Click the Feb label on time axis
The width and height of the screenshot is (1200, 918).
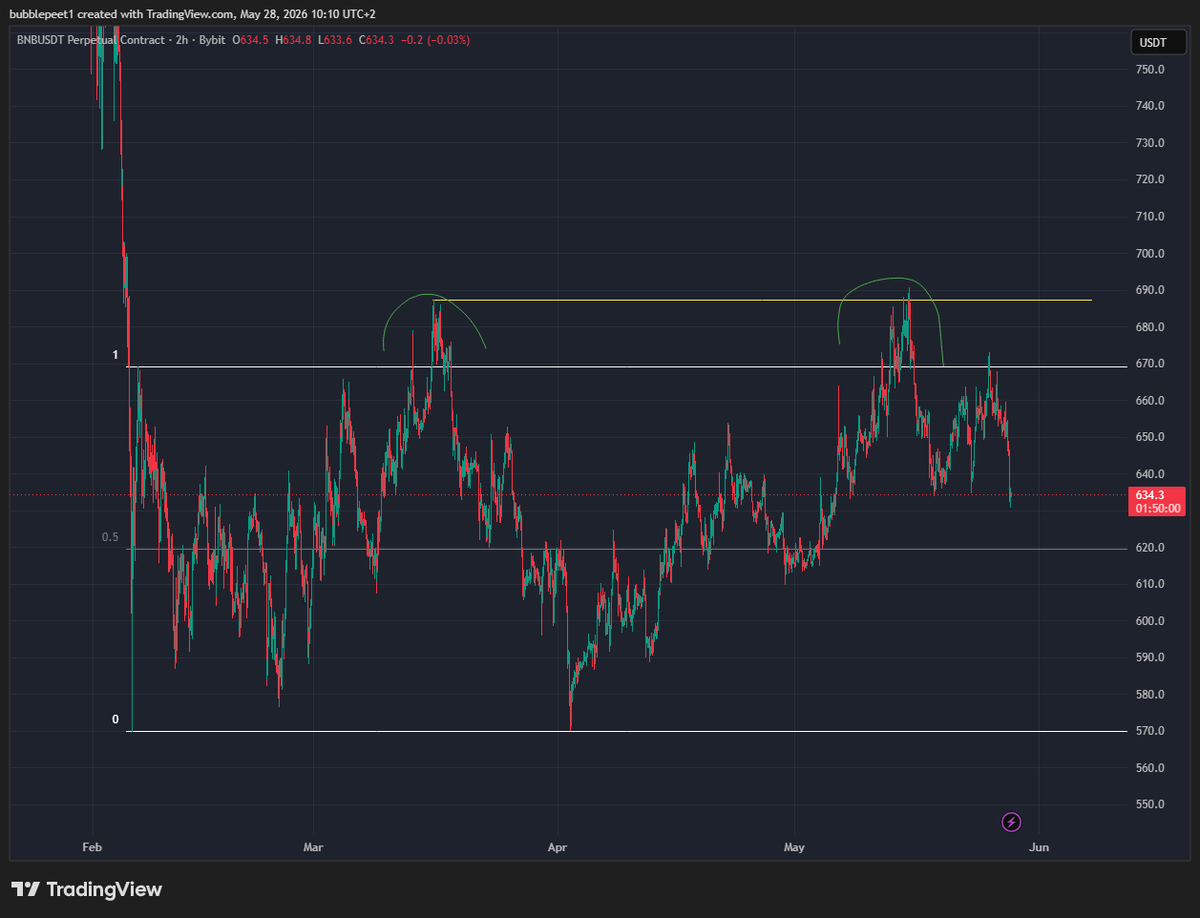(92, 847)
